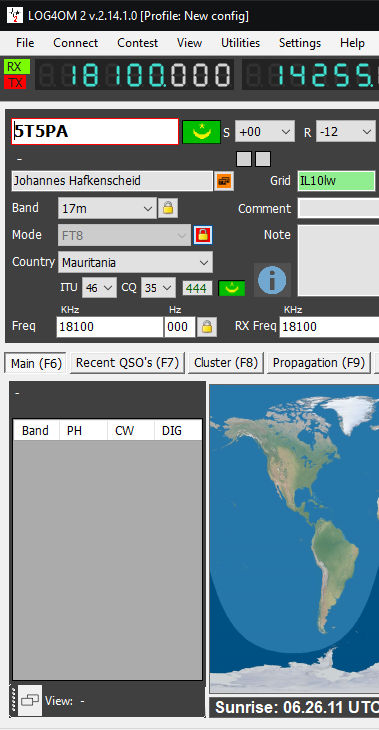Click the Freq KHz field 18100
The image size is (379, 730).
coord(110,327)
